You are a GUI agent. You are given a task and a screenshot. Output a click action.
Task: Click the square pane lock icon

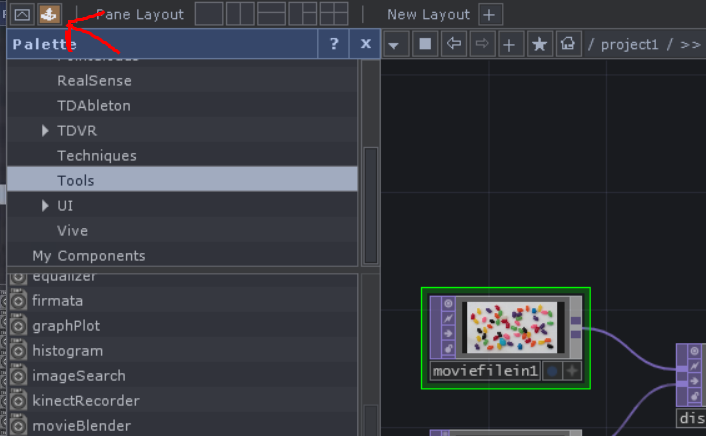coord(425,44)
